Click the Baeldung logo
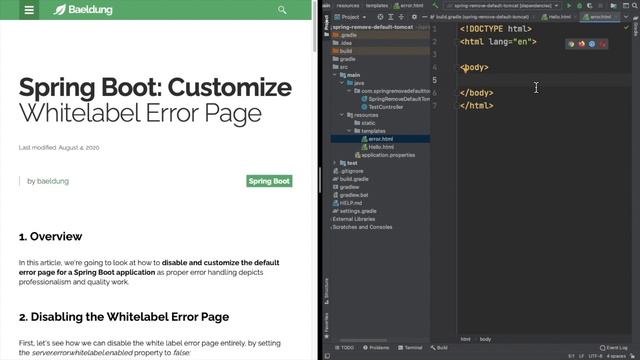The height and width of the screenshot is (360, 640). click(x=83, y=10)
